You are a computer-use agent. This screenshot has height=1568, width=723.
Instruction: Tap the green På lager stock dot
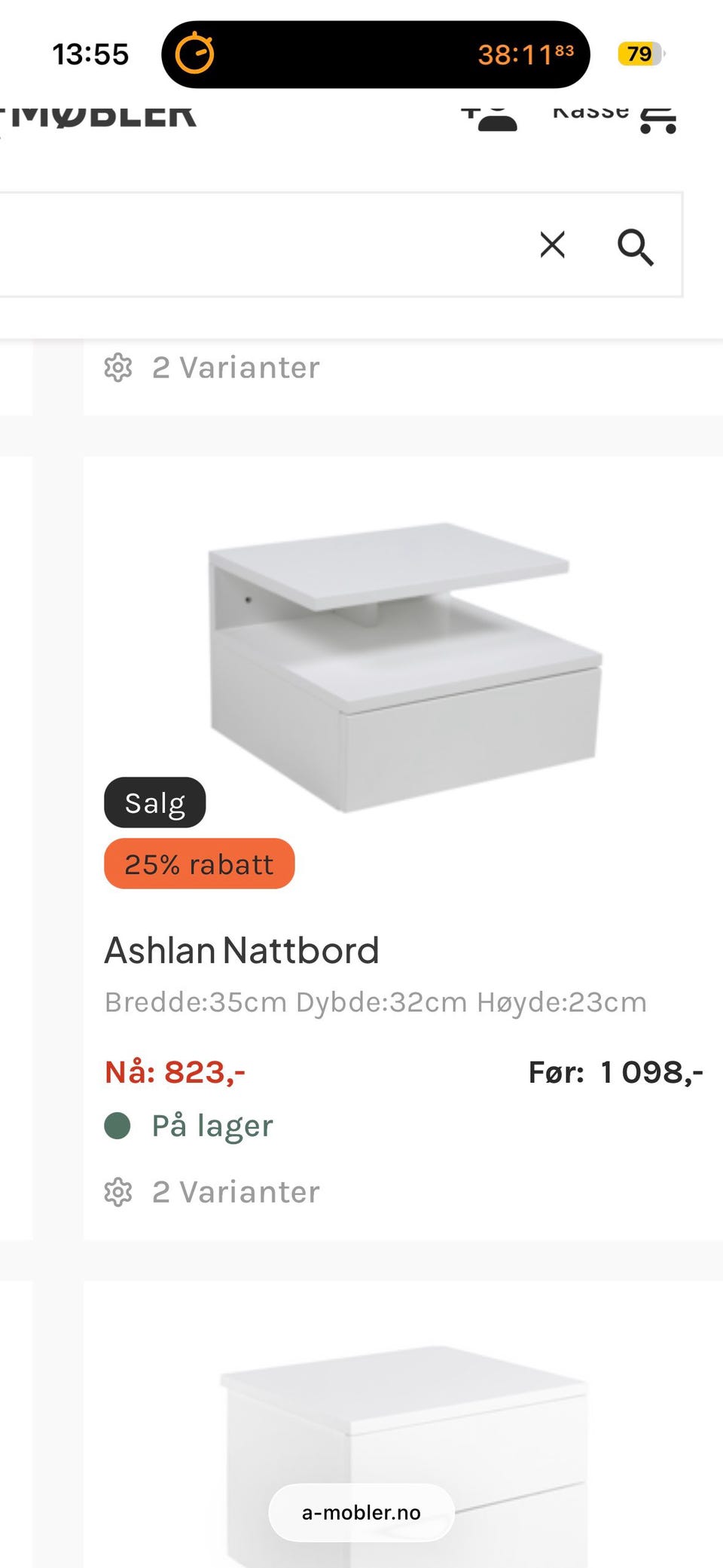(117, 1126)
